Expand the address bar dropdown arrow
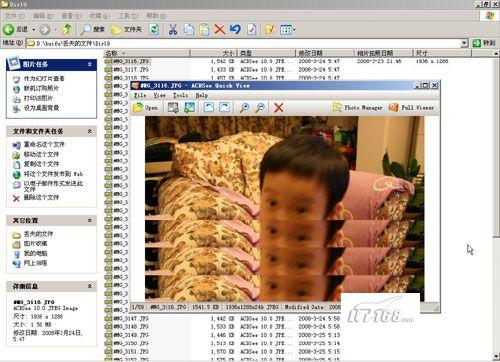The height and width of the screenshot is (362, 500). coord(464,43)
